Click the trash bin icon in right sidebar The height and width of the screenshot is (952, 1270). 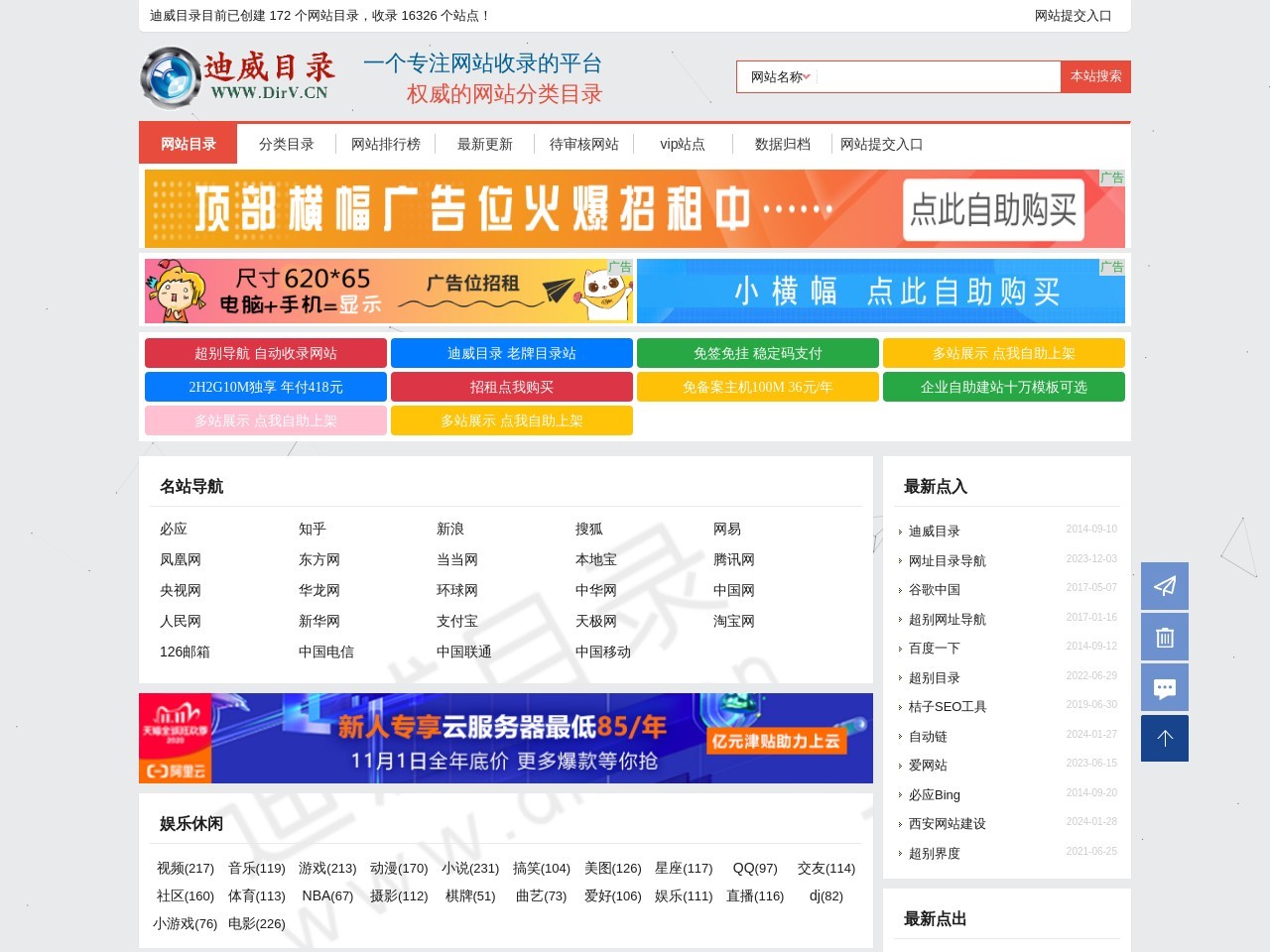point(1164,637)
